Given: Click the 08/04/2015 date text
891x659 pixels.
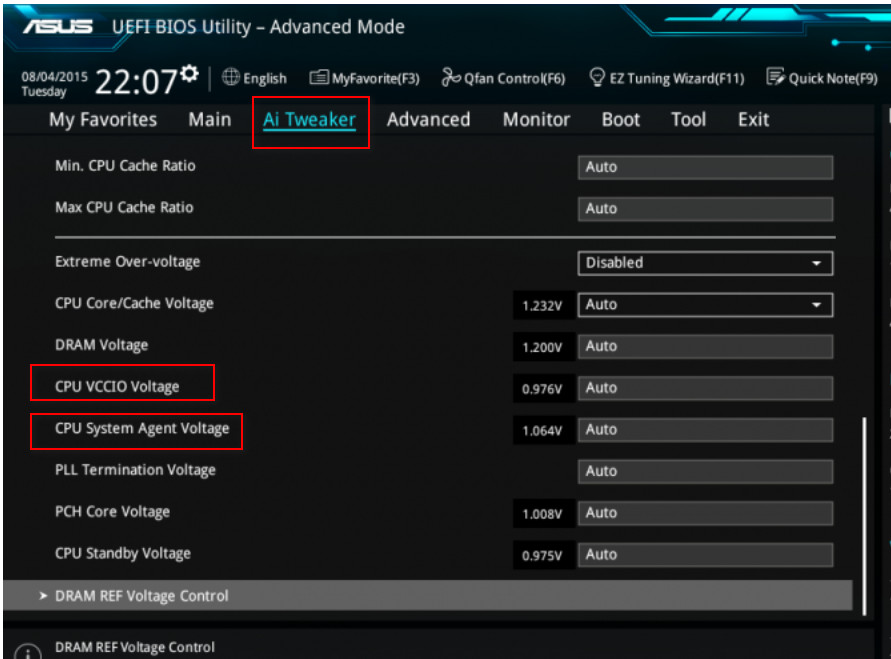Looking at the screenshot, I should tap(55, 77).
